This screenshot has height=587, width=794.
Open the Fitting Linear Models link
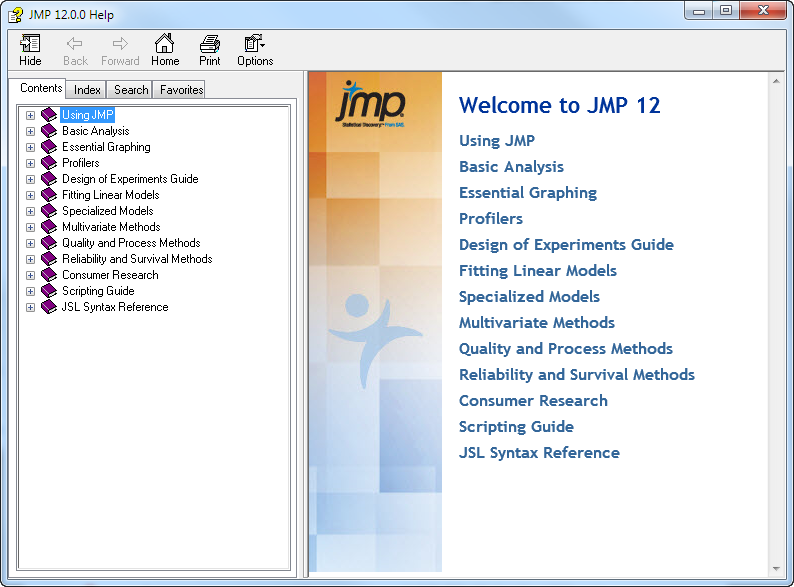pyautogui.click(x=538, y=271)
